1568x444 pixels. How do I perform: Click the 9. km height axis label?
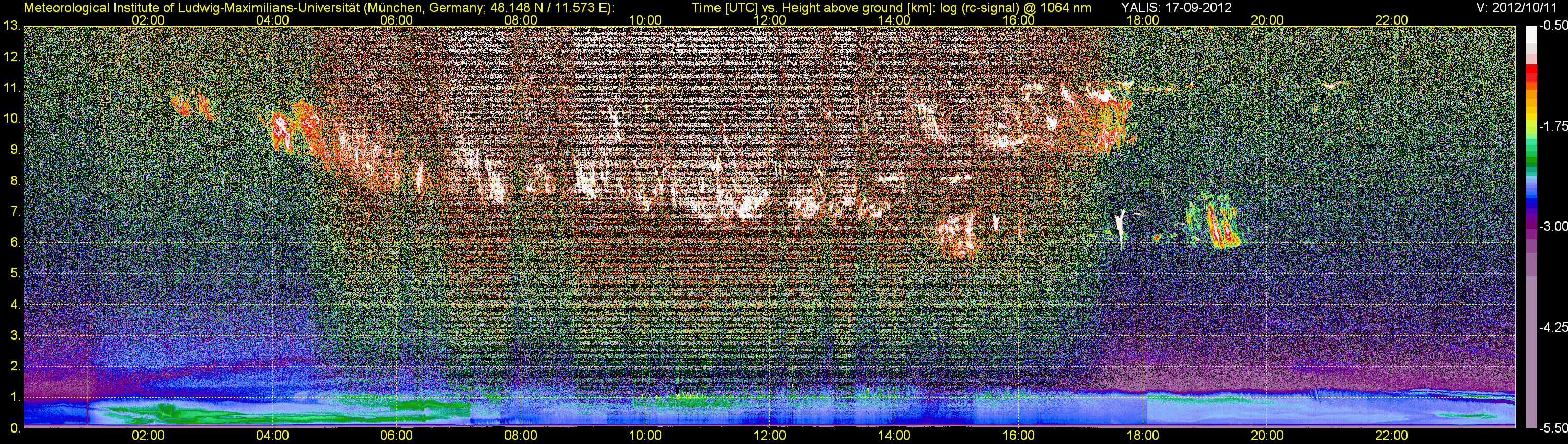15,149
